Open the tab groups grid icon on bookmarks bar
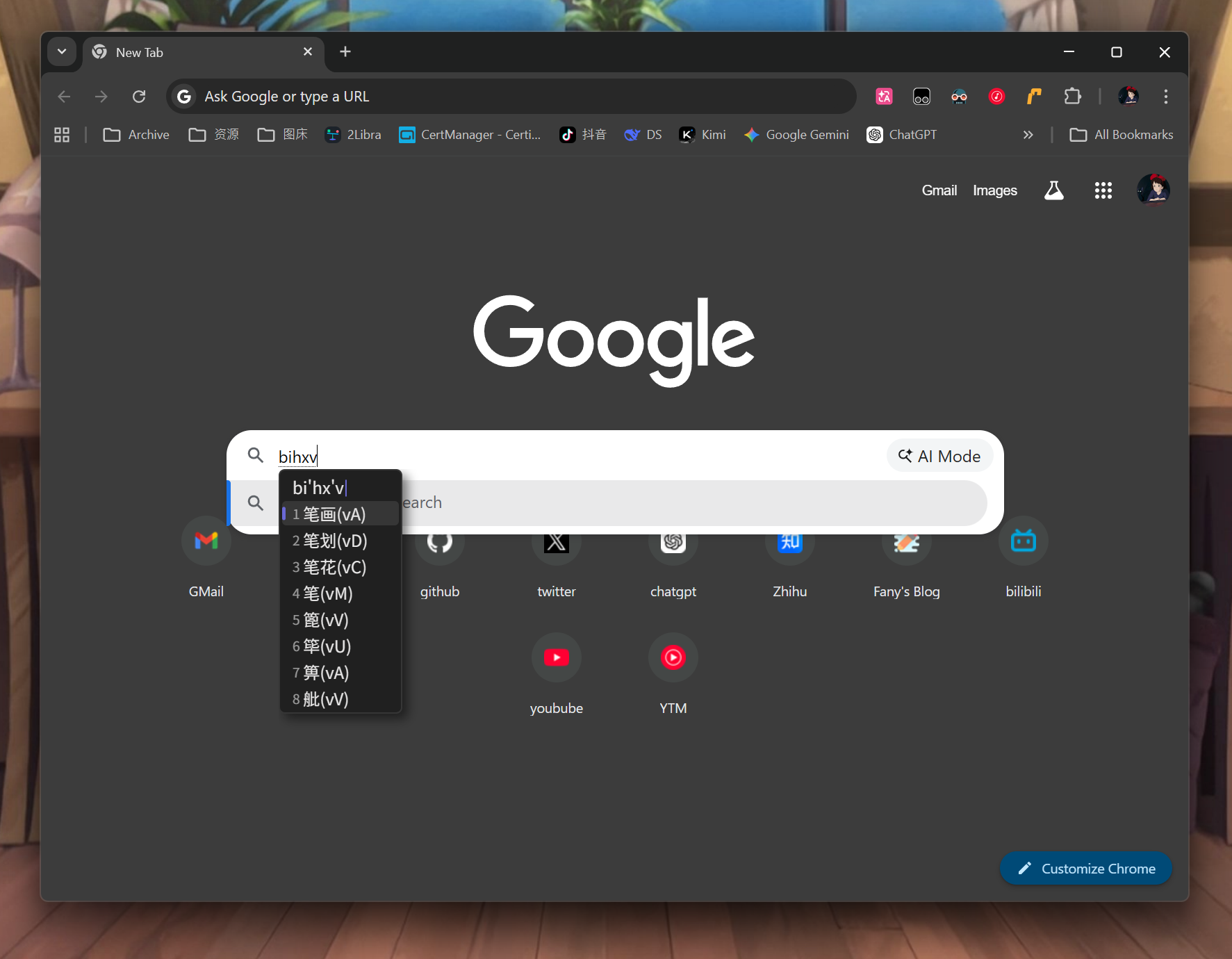 [x=62, y=135]
